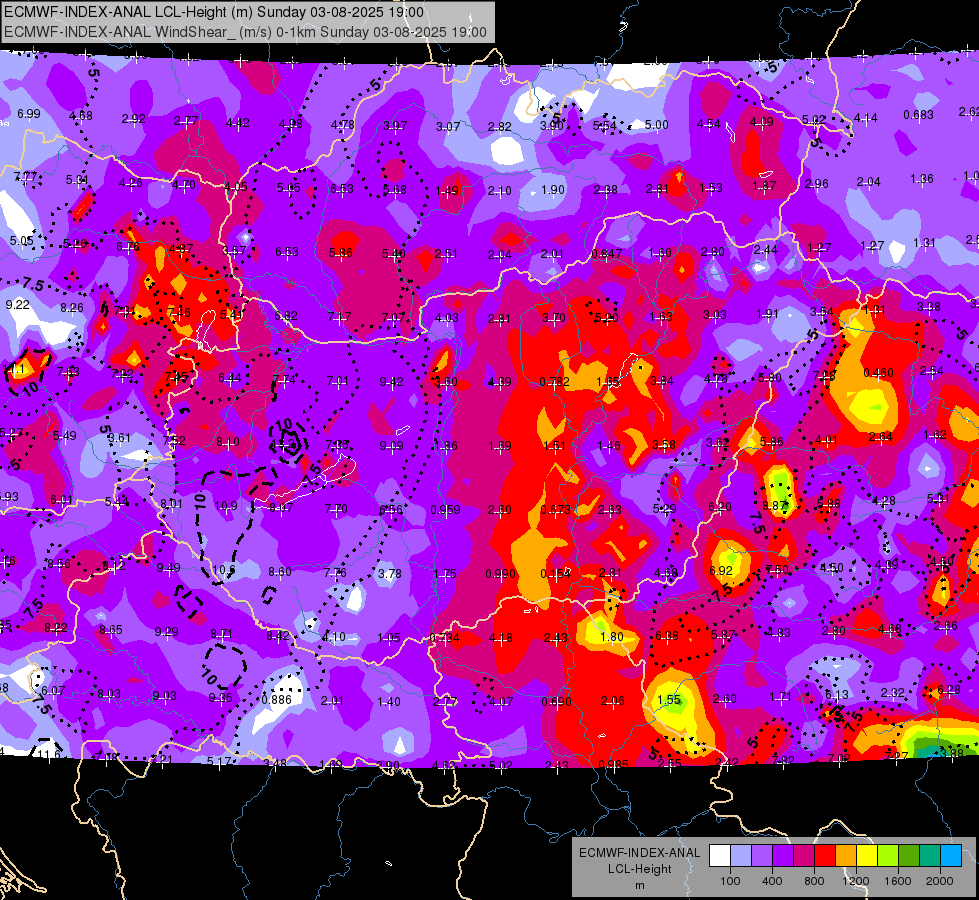Viewport: 979px width, 900px height.
Task: Click the grid value 8.87
Action: (x=774, y=505)
